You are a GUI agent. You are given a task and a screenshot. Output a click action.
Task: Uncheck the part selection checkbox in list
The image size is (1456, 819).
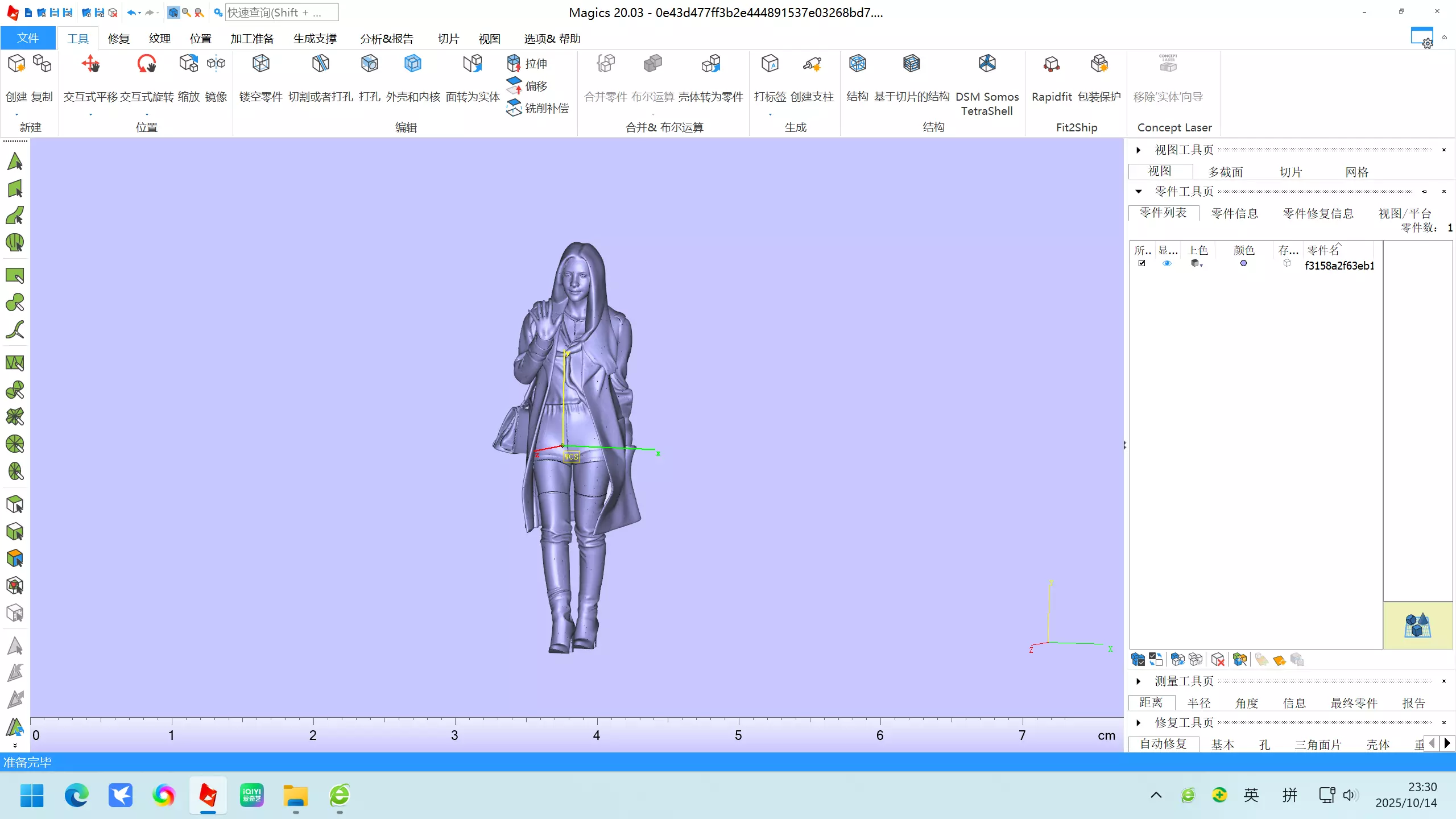(x=1141, y=263)
